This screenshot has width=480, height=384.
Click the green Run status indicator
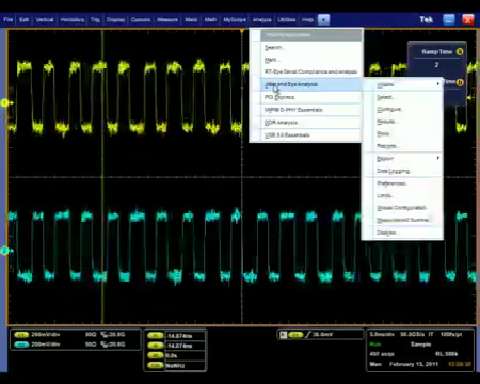[375, 344]
